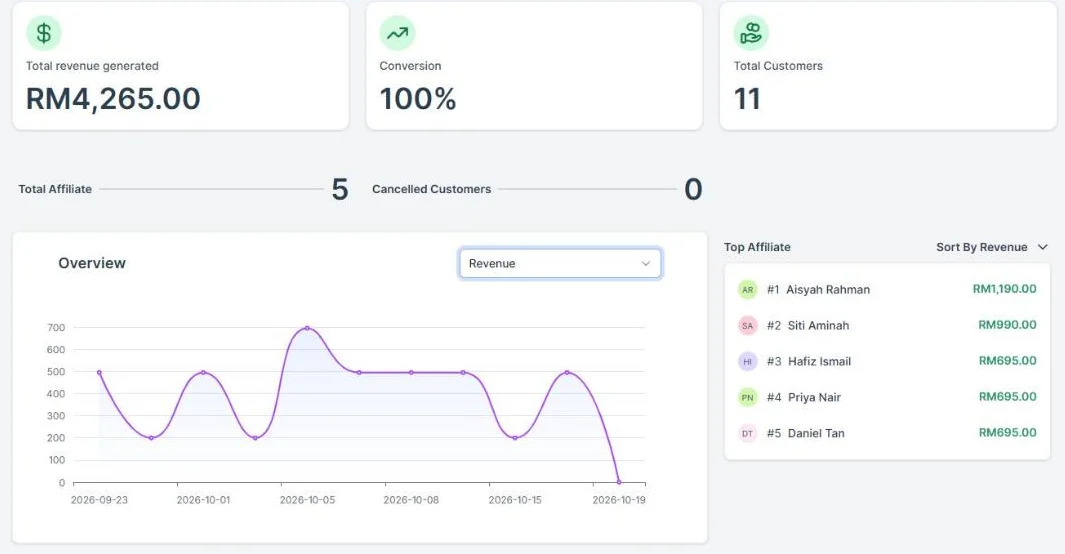Click the Total Customers count 11

(x=747, y=99)
